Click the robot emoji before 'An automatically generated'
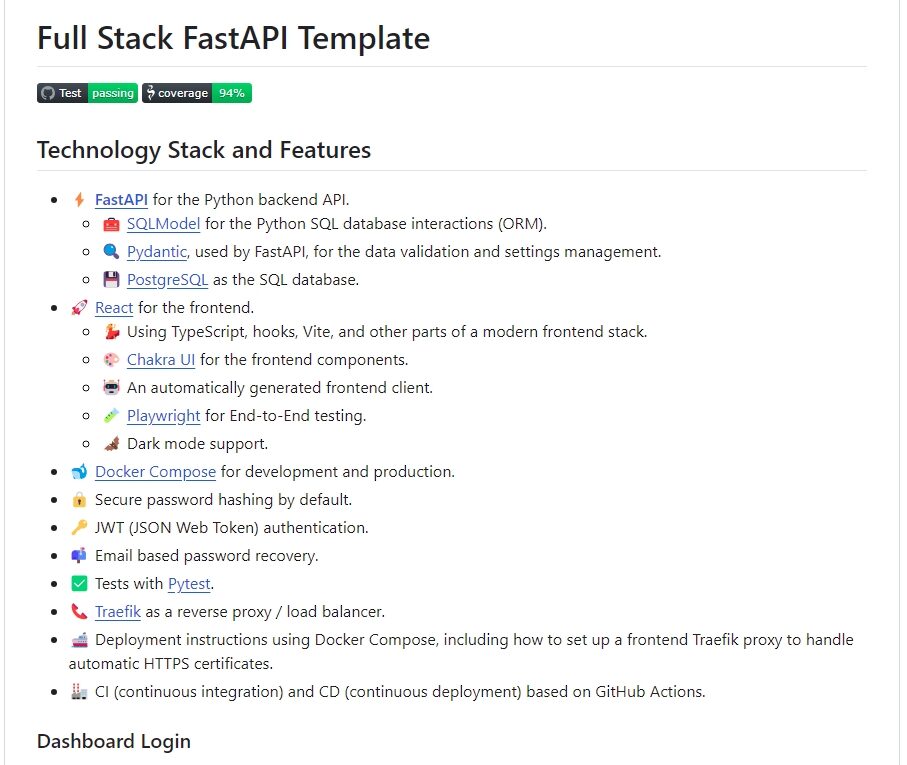The image size is (907, 765). point(111,387)
